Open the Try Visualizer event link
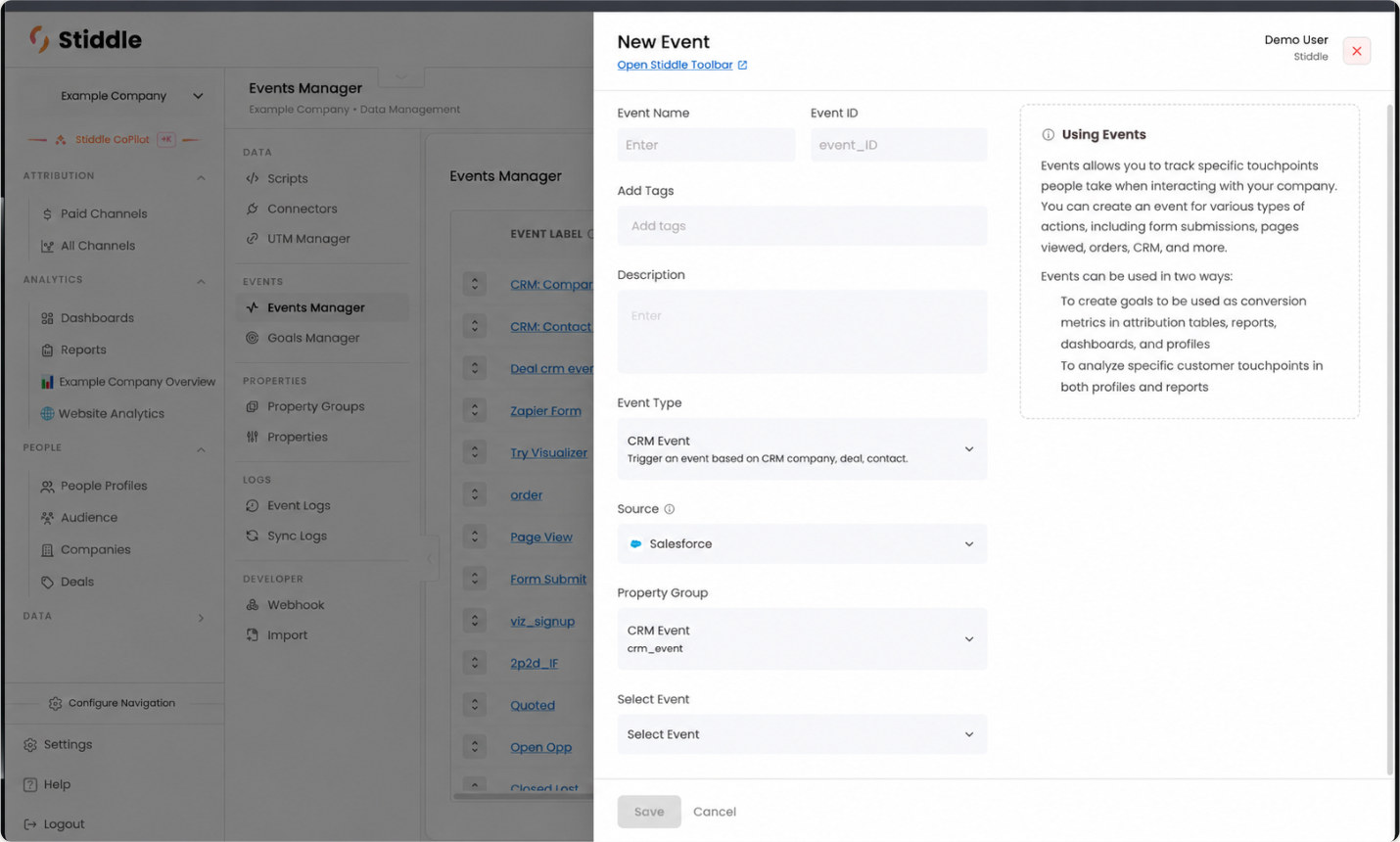This screenshot has width=1400, height=842. click(548, 453)
